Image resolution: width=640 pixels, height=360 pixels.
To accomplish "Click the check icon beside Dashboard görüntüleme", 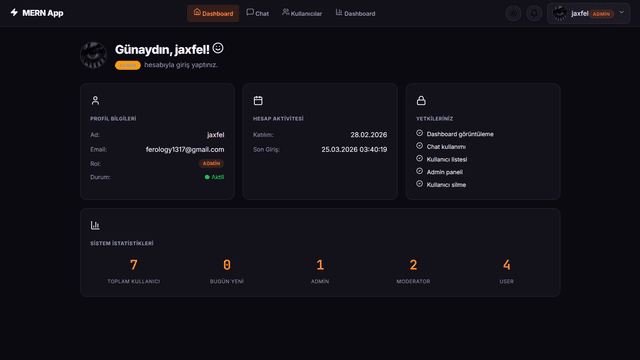I will 420,133.
